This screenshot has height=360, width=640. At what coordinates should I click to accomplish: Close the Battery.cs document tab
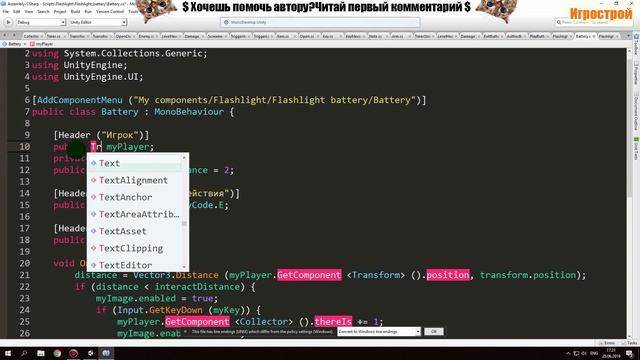coord(593,36)
